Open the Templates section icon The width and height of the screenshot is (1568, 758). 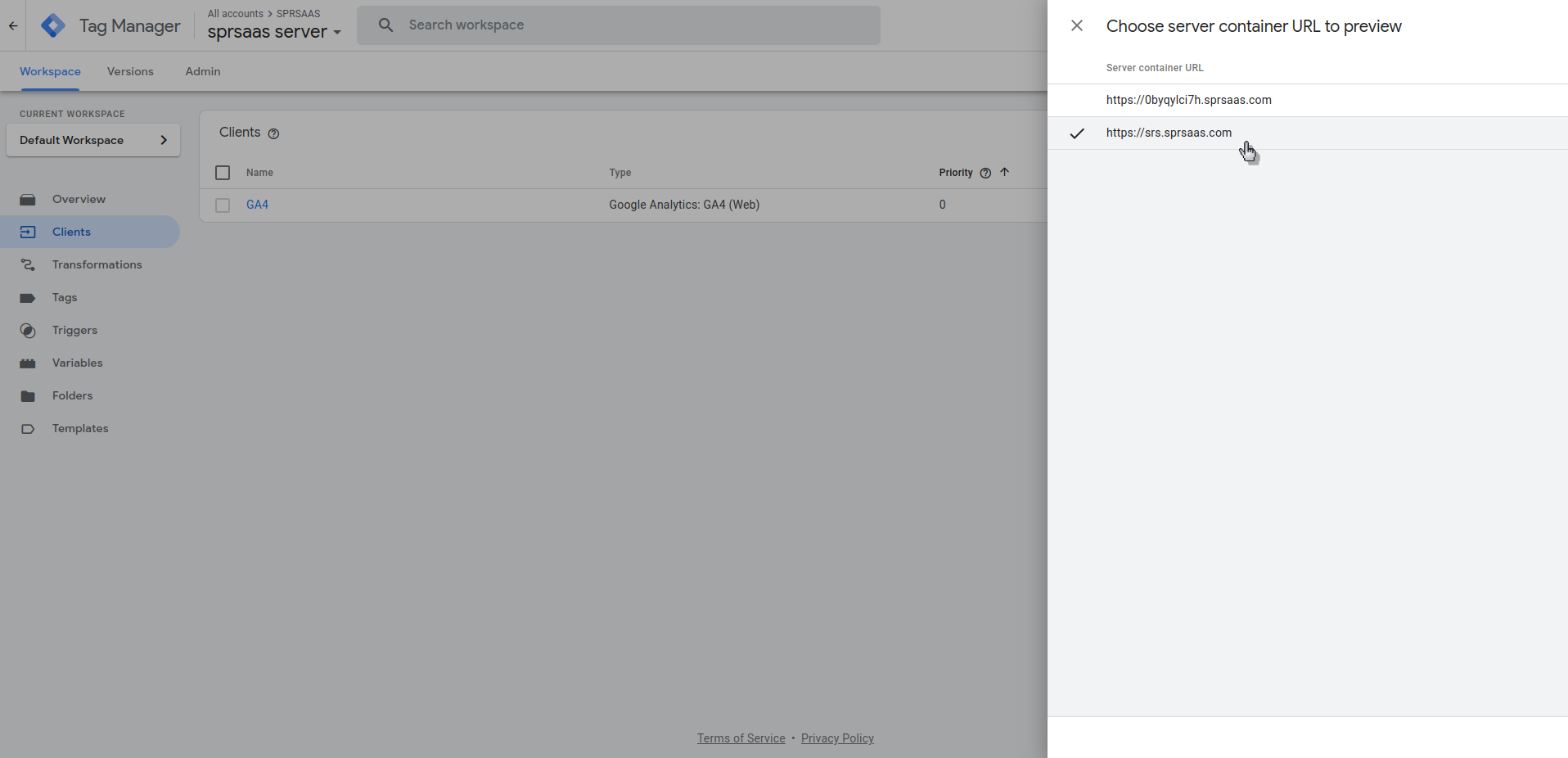[x=28, y=428]
